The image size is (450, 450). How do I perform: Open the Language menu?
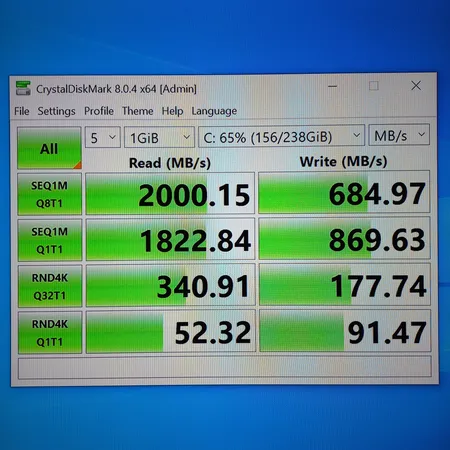pos(214,111)
